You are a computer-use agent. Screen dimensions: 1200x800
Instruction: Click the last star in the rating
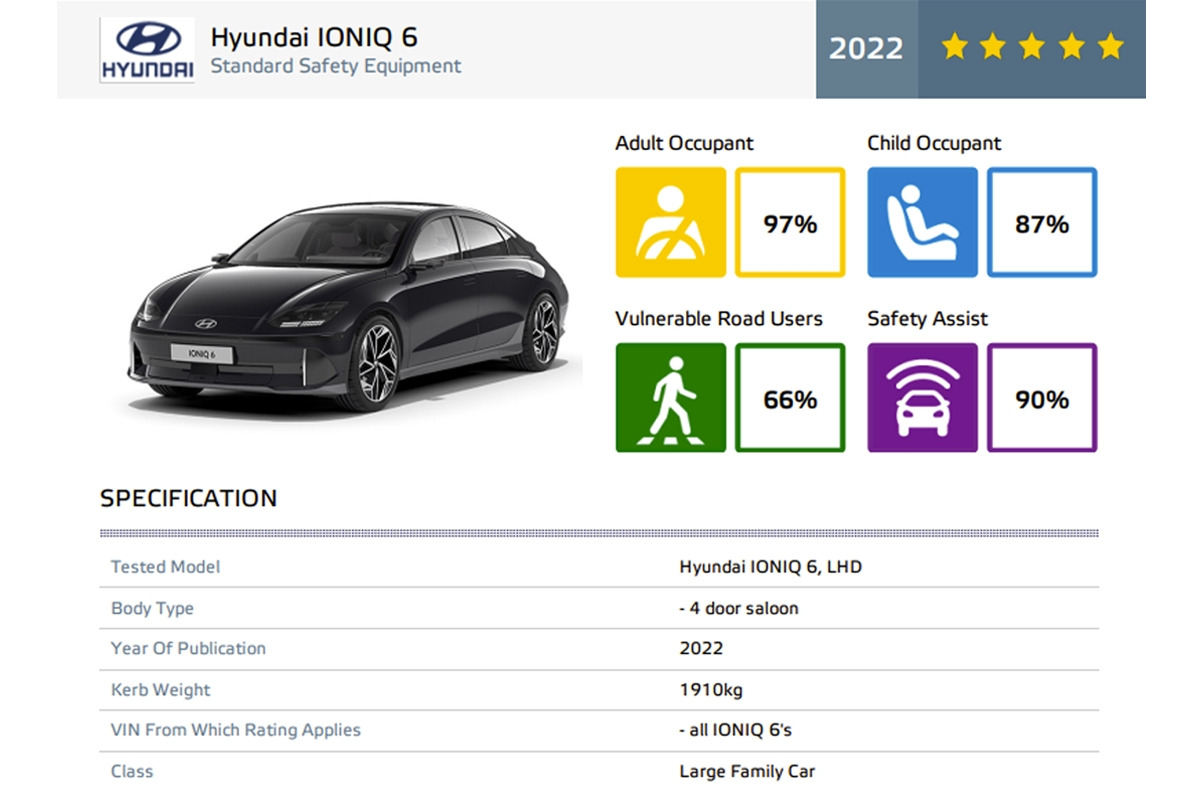tap(1110, 46)
